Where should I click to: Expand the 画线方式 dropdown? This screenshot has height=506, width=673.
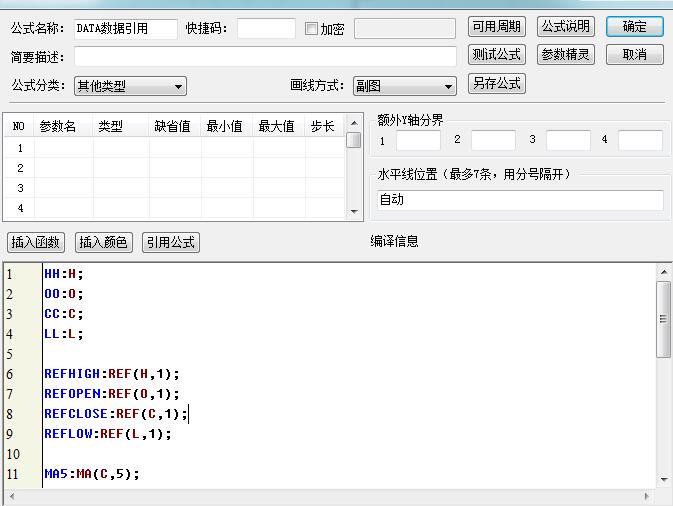point(403,87)
